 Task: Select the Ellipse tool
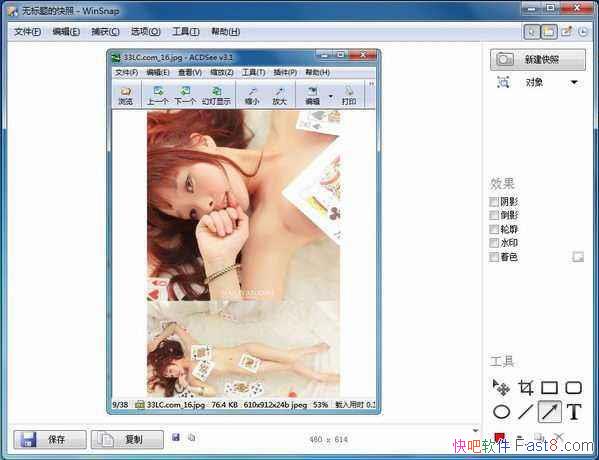tap(501, 412)
